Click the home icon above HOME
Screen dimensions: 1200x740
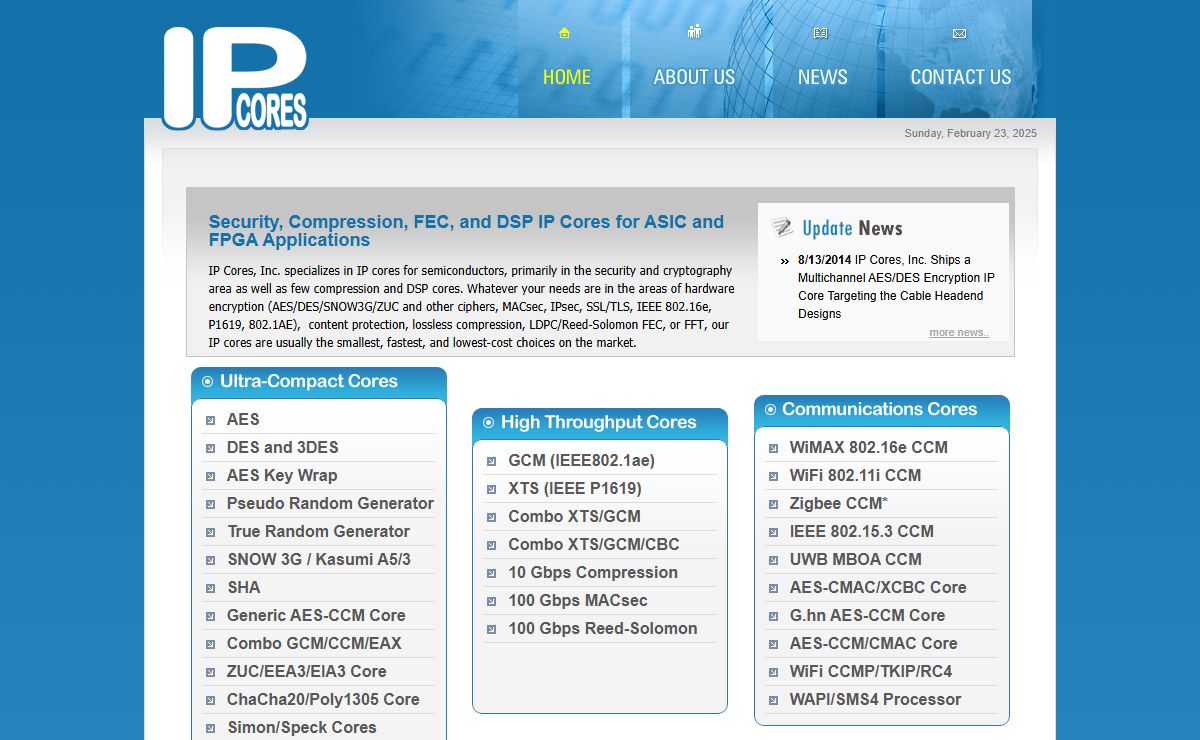(x=564, y=33)
